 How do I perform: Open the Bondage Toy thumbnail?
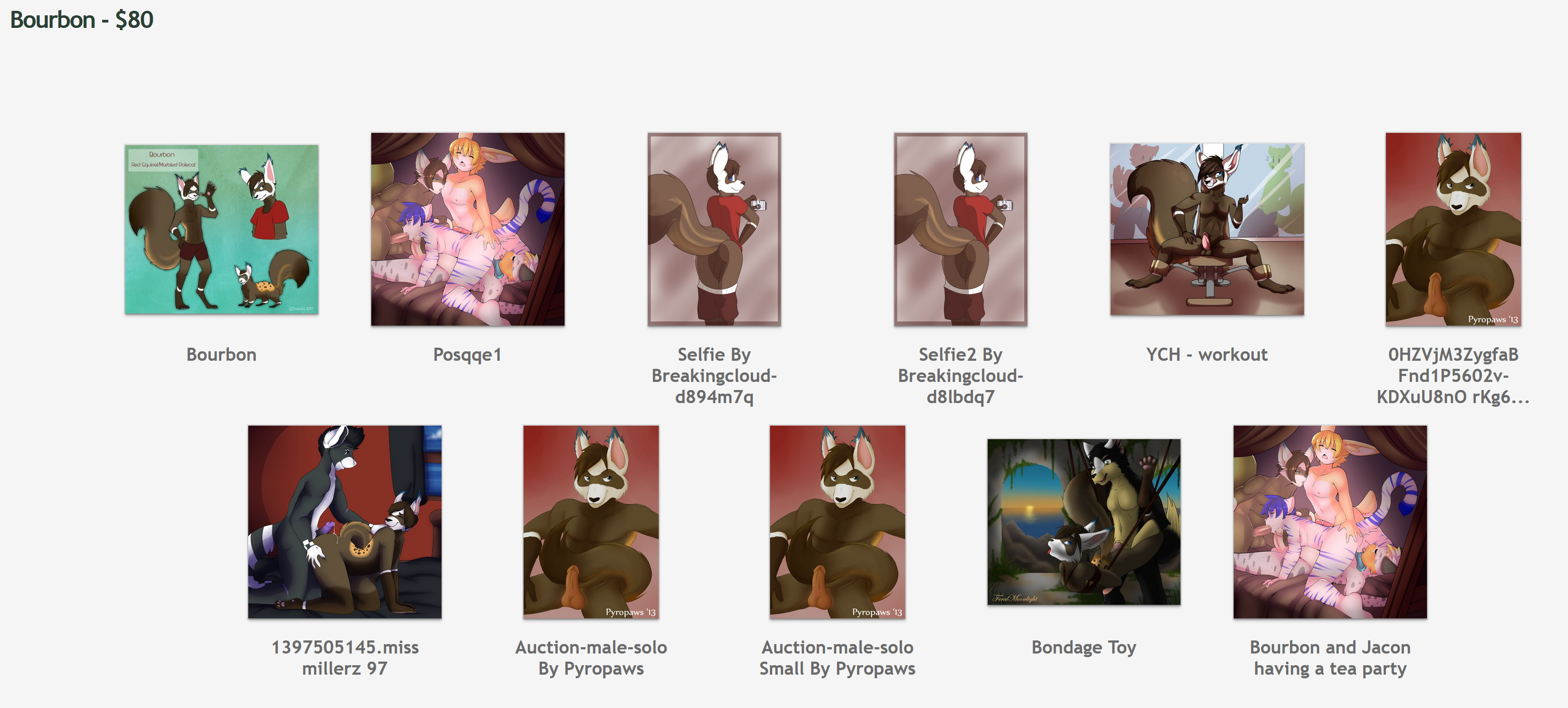(1084, 522)
